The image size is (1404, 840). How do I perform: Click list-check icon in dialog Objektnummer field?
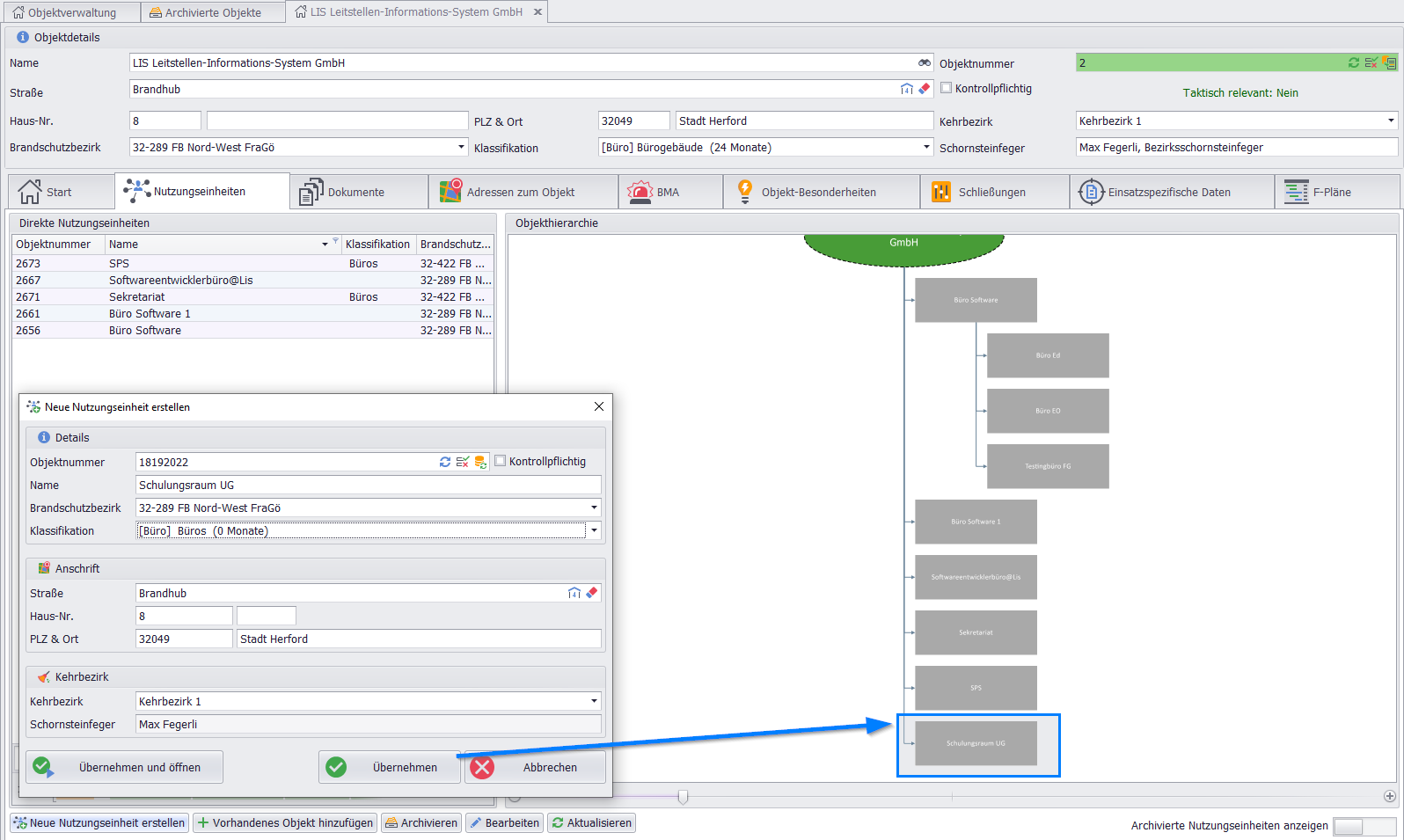pyautogui.click(x=463, y=462)
